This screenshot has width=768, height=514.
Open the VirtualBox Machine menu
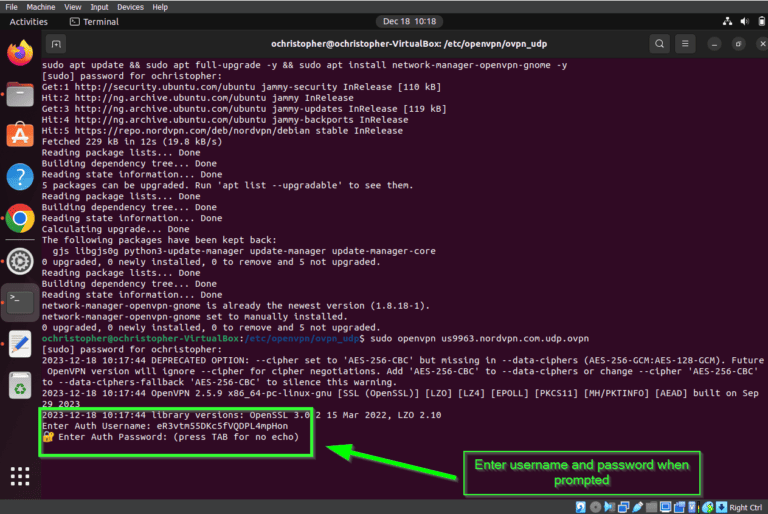coord(41,7)
